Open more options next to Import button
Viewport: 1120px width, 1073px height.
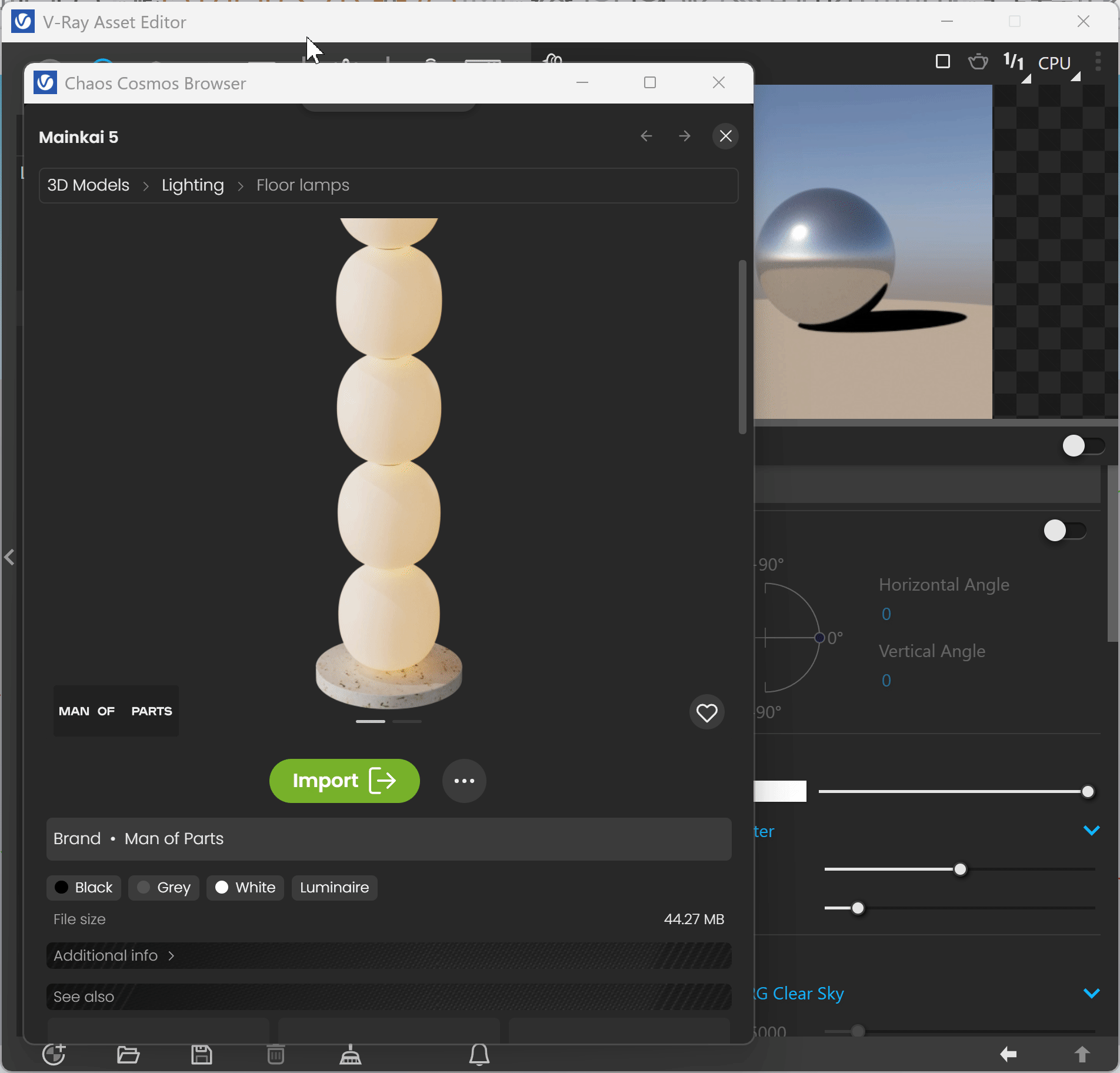(x=464, y=781)
